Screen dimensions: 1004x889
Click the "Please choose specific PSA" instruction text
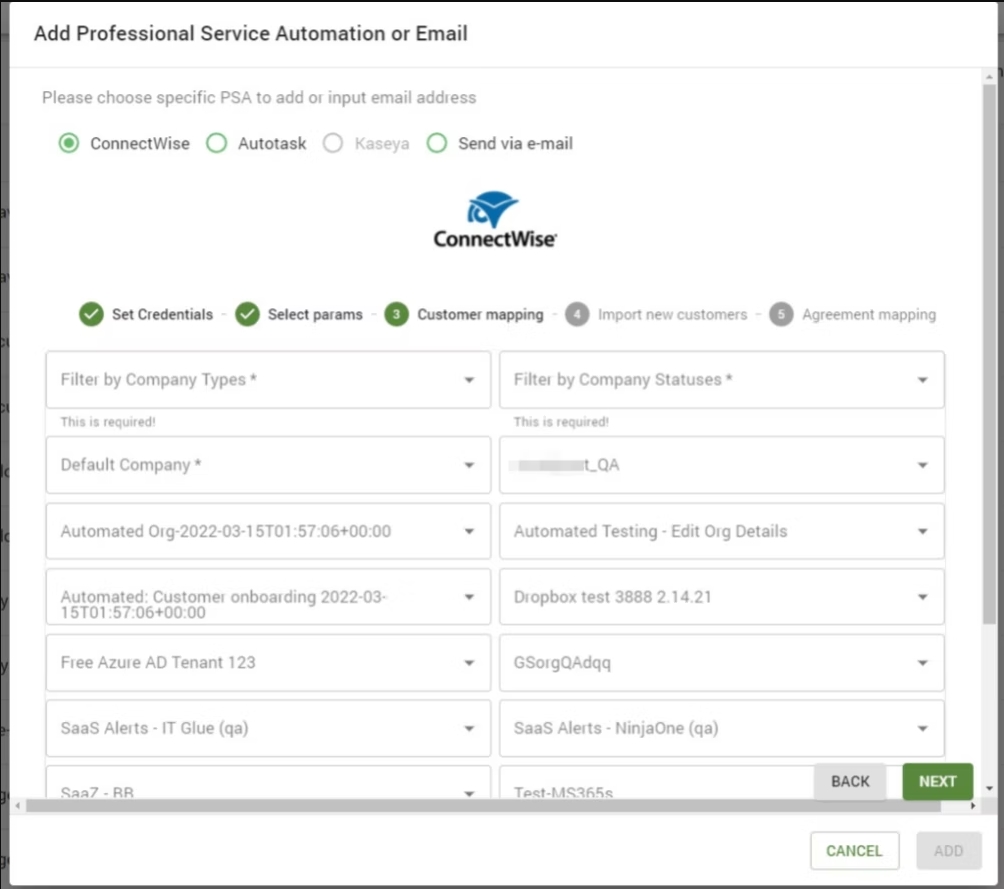click(x=259, y=97)
